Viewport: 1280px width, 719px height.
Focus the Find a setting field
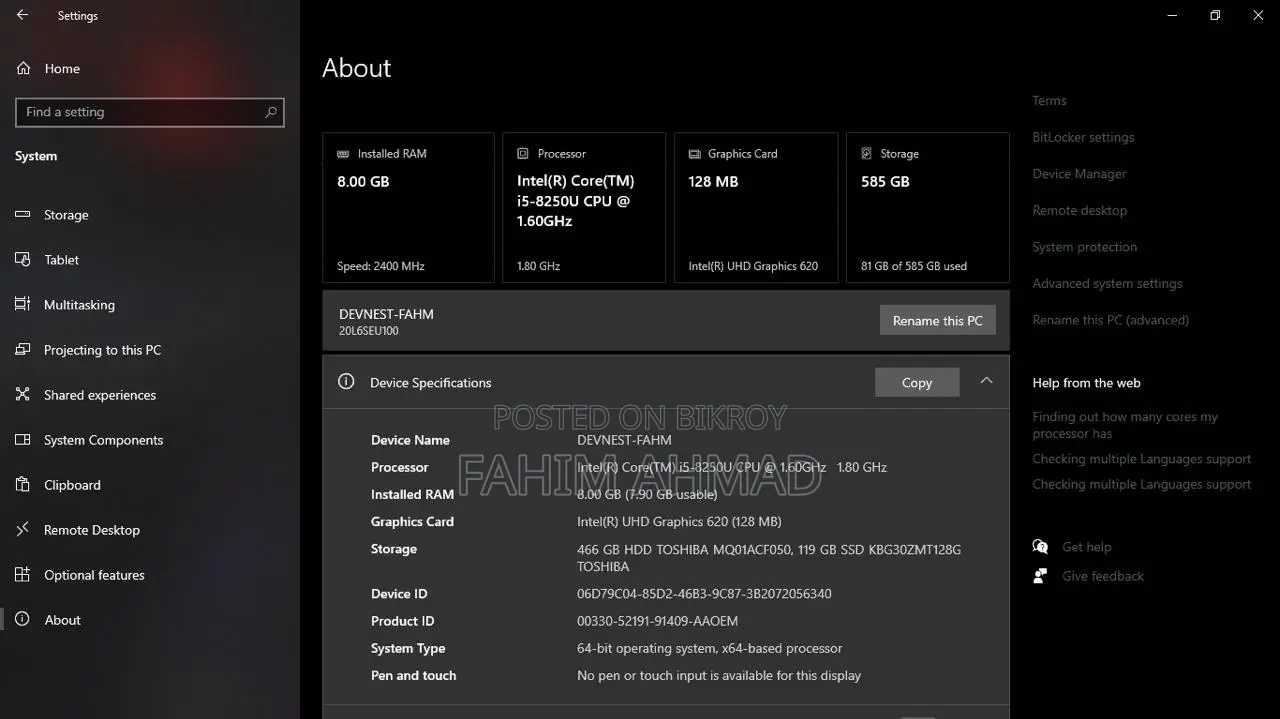click(150, 112)
